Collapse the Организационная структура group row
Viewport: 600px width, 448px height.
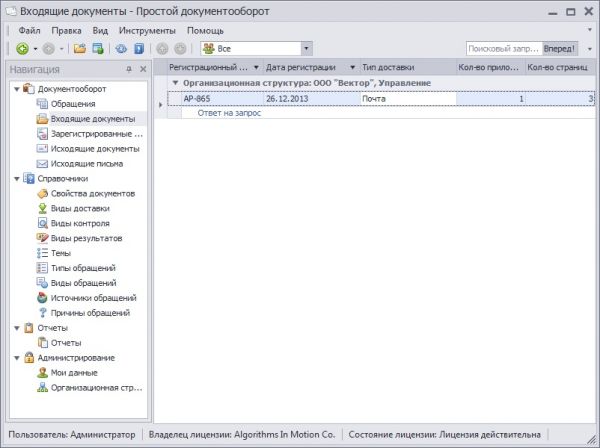175,83
